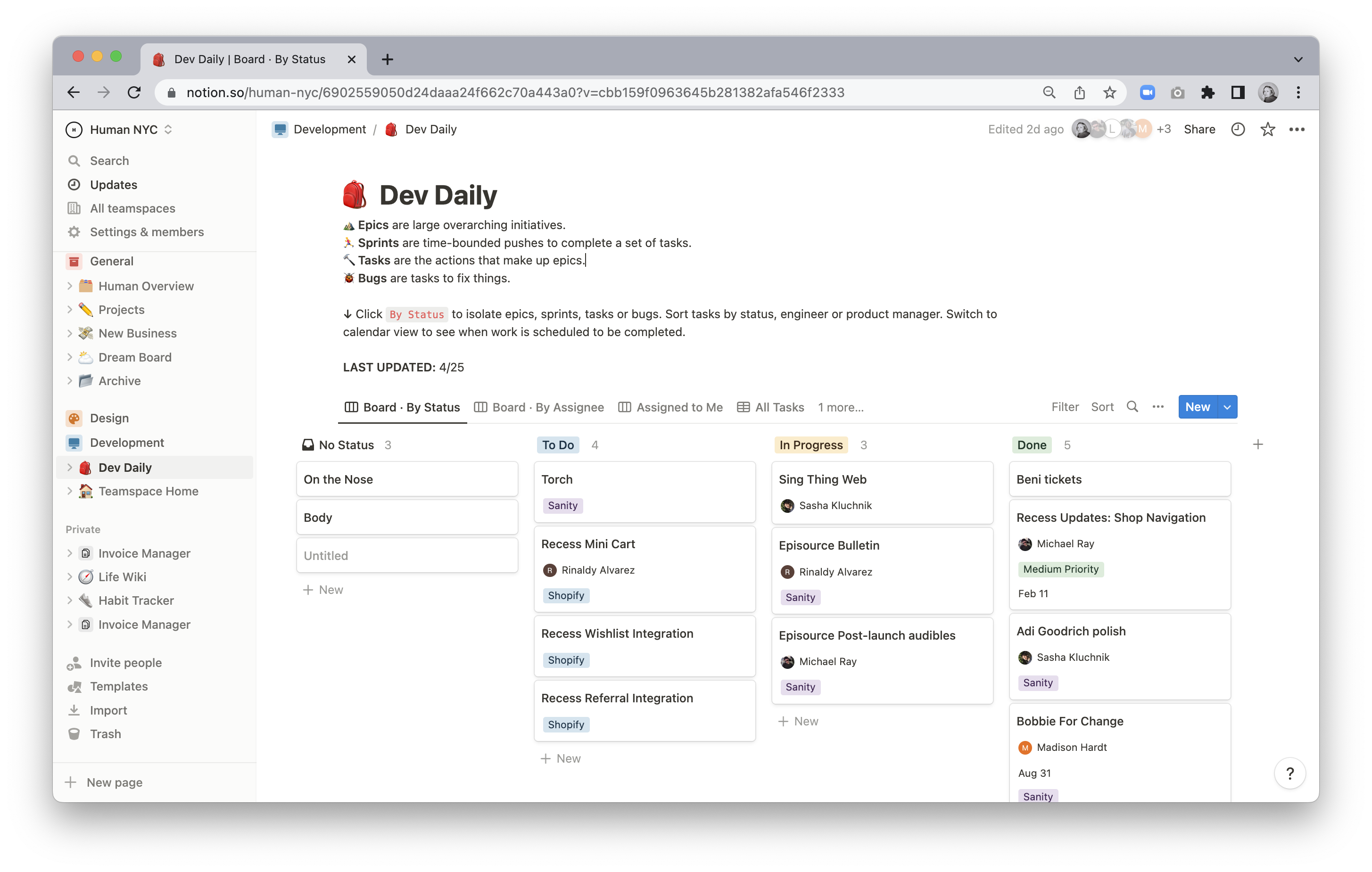The width and height of the screenshot is (1372, 872).
Task: Expand the Human Overview page tree
Action: 69,286
